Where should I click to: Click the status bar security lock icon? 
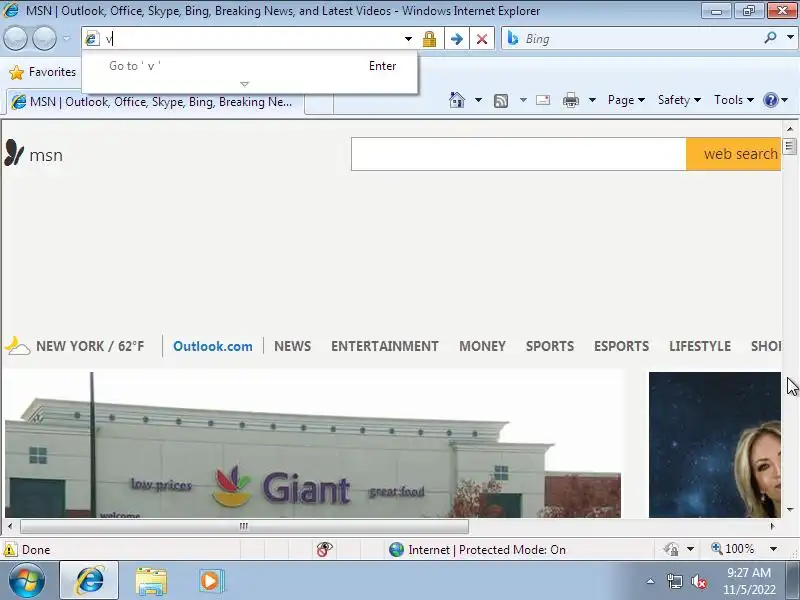[671, 549]
